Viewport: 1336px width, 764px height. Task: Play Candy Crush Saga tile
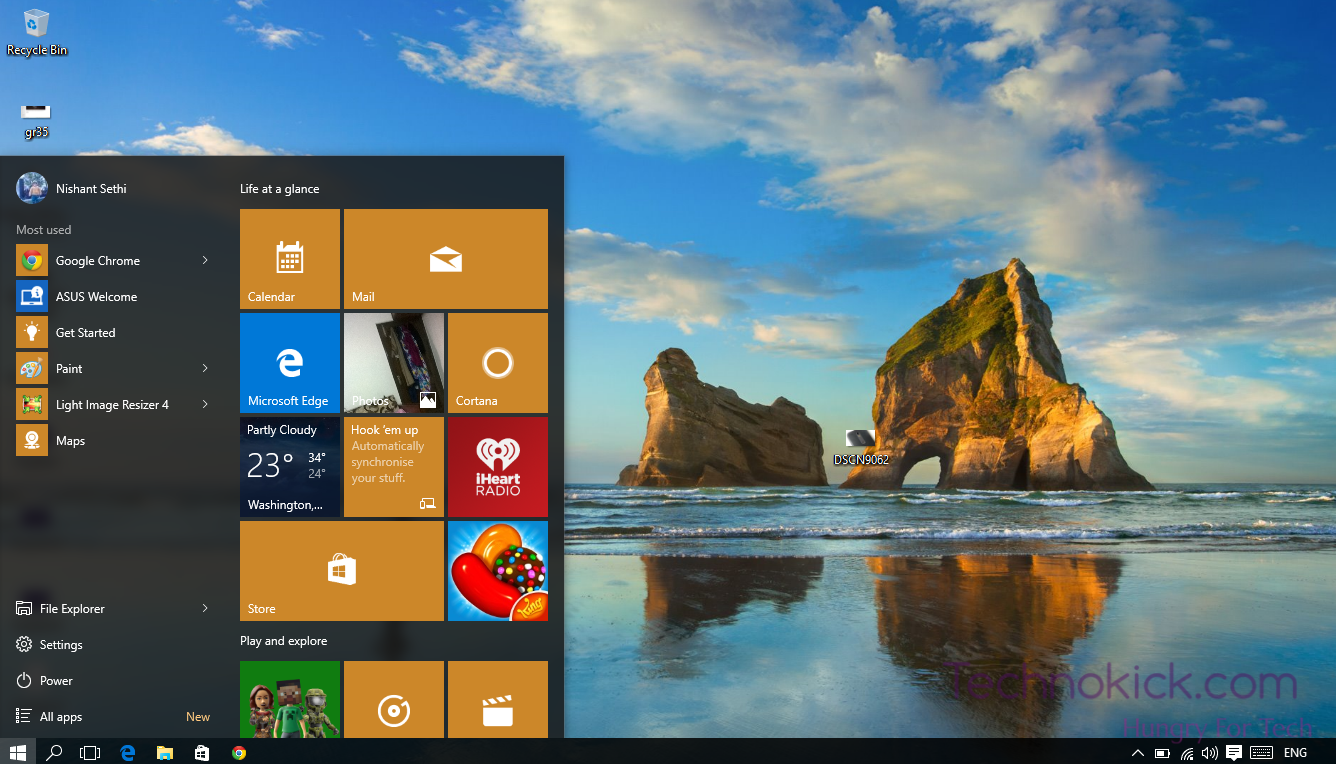tap(497, 570)
